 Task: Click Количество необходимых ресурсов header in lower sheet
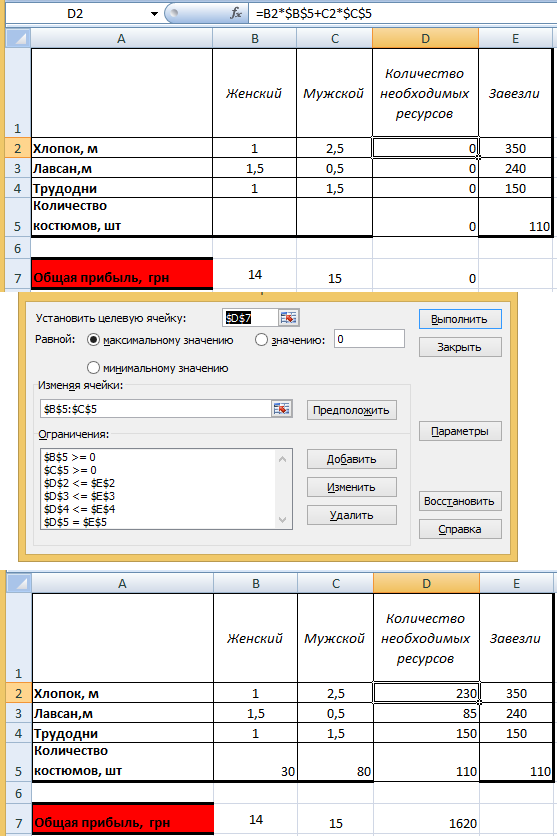point(426,638)
